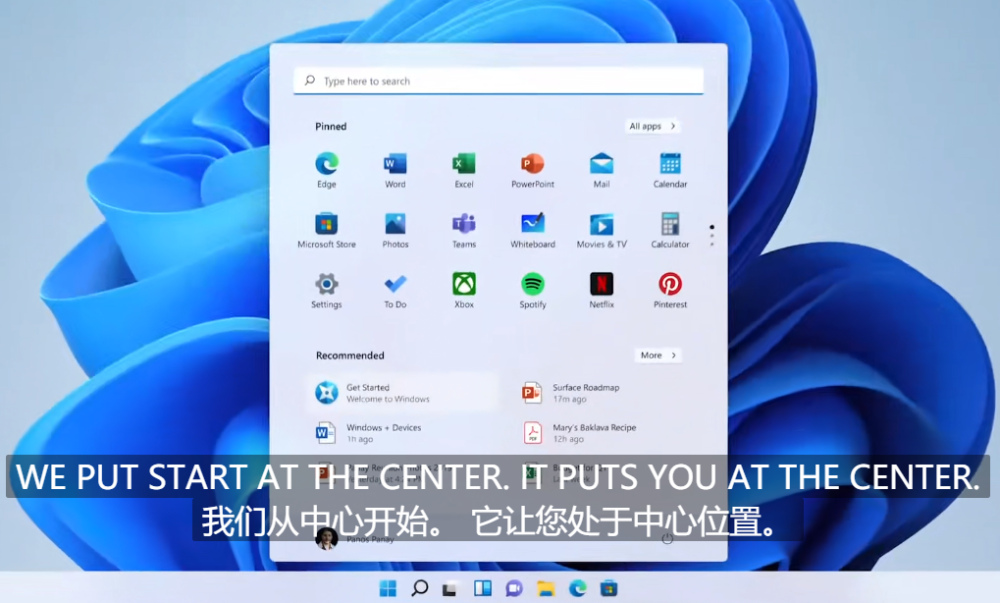Viewport: 1000px width, 603px height.
Task: Open the power options button
Action: 666,536
